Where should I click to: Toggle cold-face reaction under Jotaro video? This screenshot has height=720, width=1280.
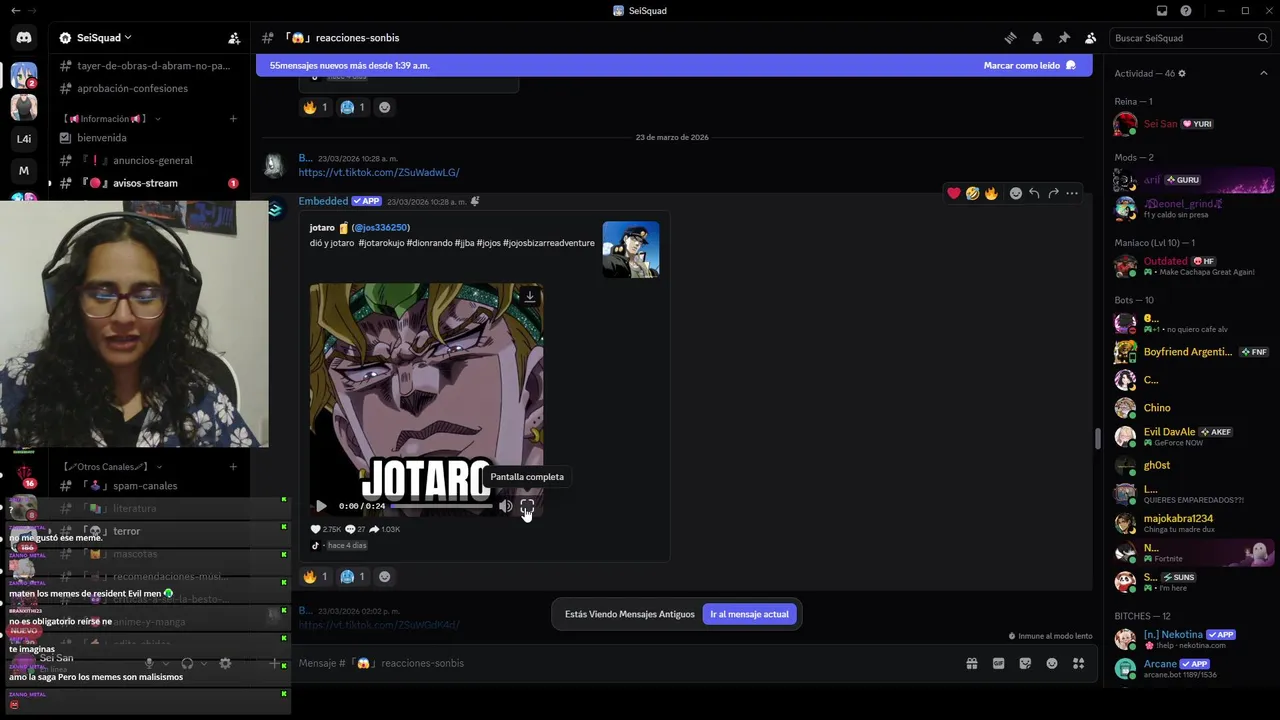353,577
